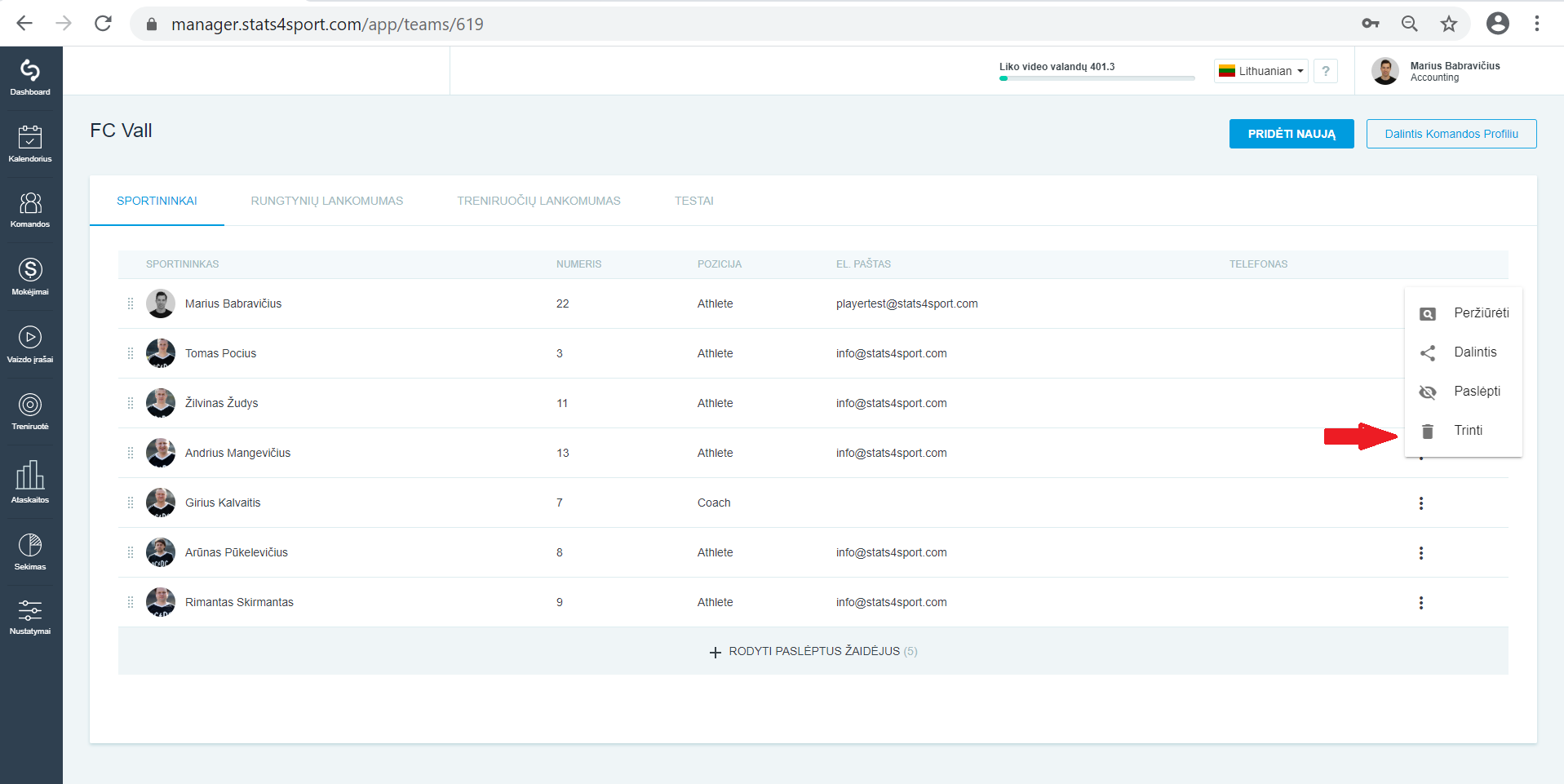
Task: Open Chrome's three-dot menu
Action: pyautogui.click(x=1537, y=24)
